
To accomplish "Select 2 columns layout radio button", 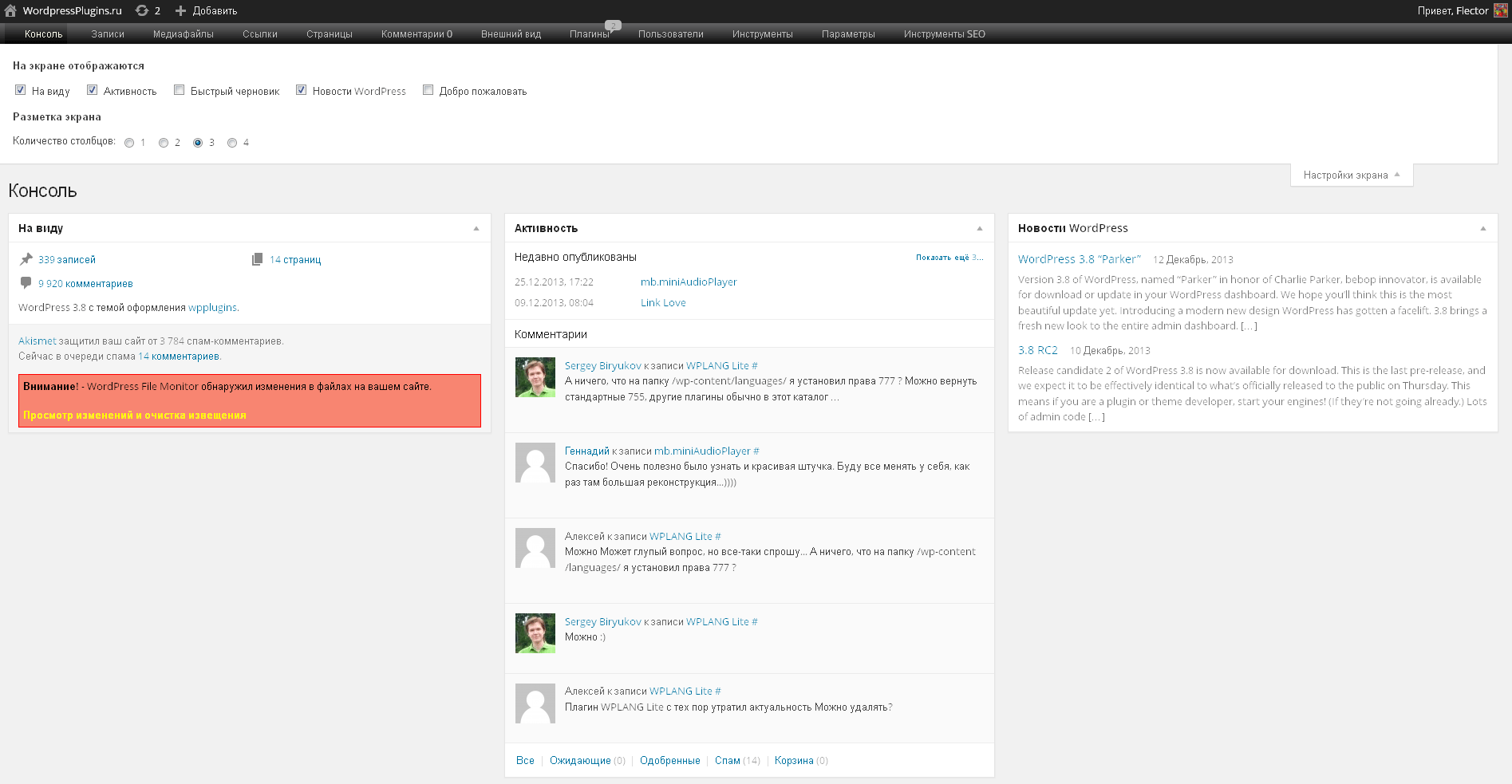I will pos(164,143).
